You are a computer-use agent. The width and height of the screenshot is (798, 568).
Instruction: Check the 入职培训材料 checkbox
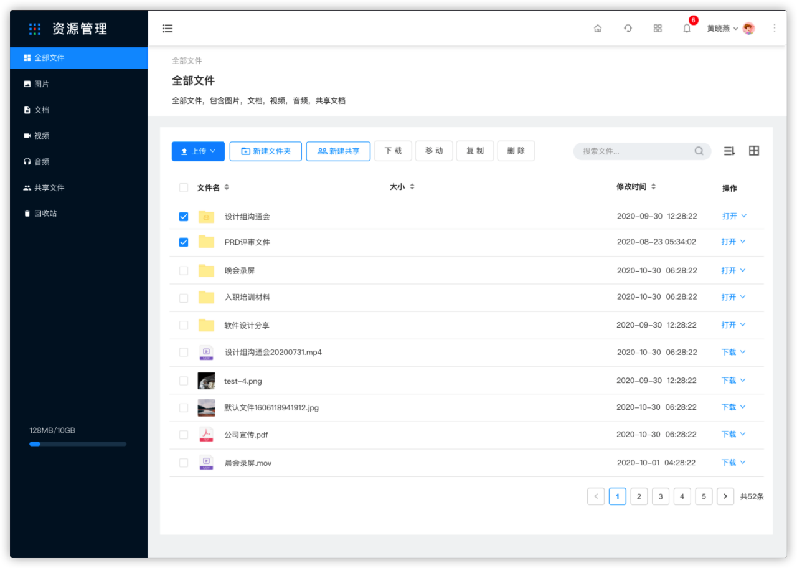pyautogui.click(x=184, y=298)
